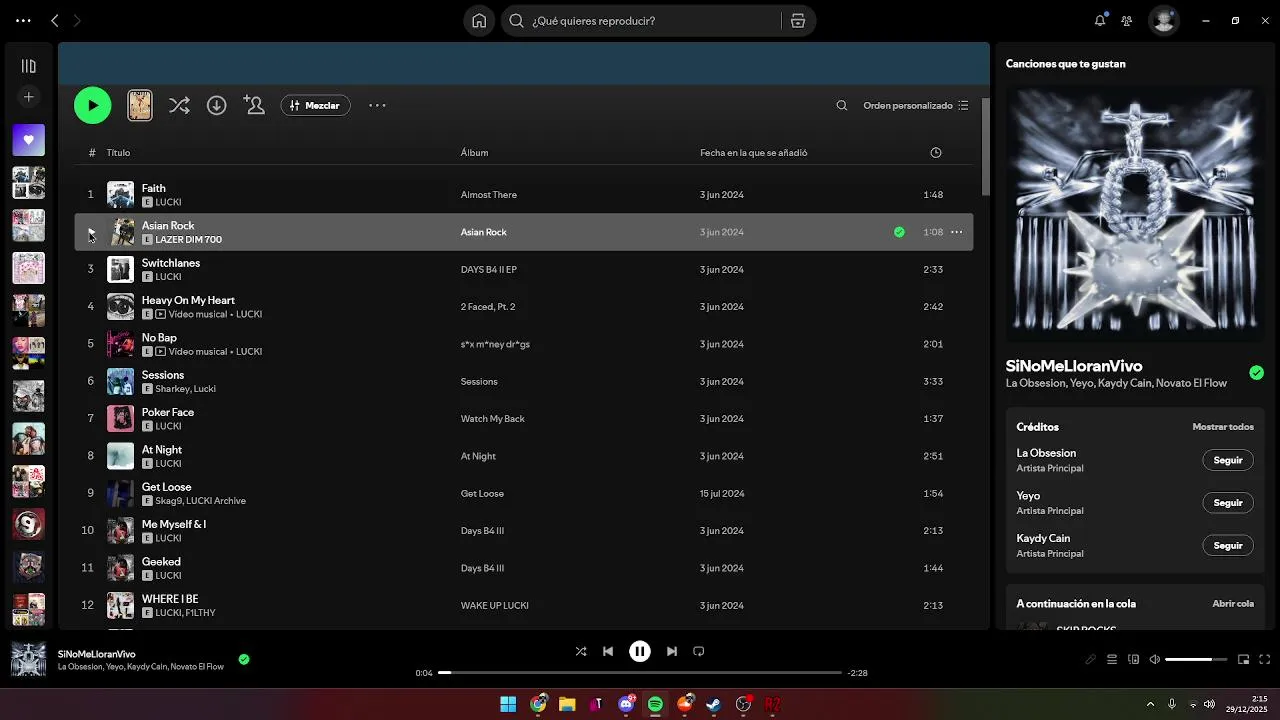Open more options dots next to Mezclar
This screenshot has height=720, width=1280.
(377, 105)
